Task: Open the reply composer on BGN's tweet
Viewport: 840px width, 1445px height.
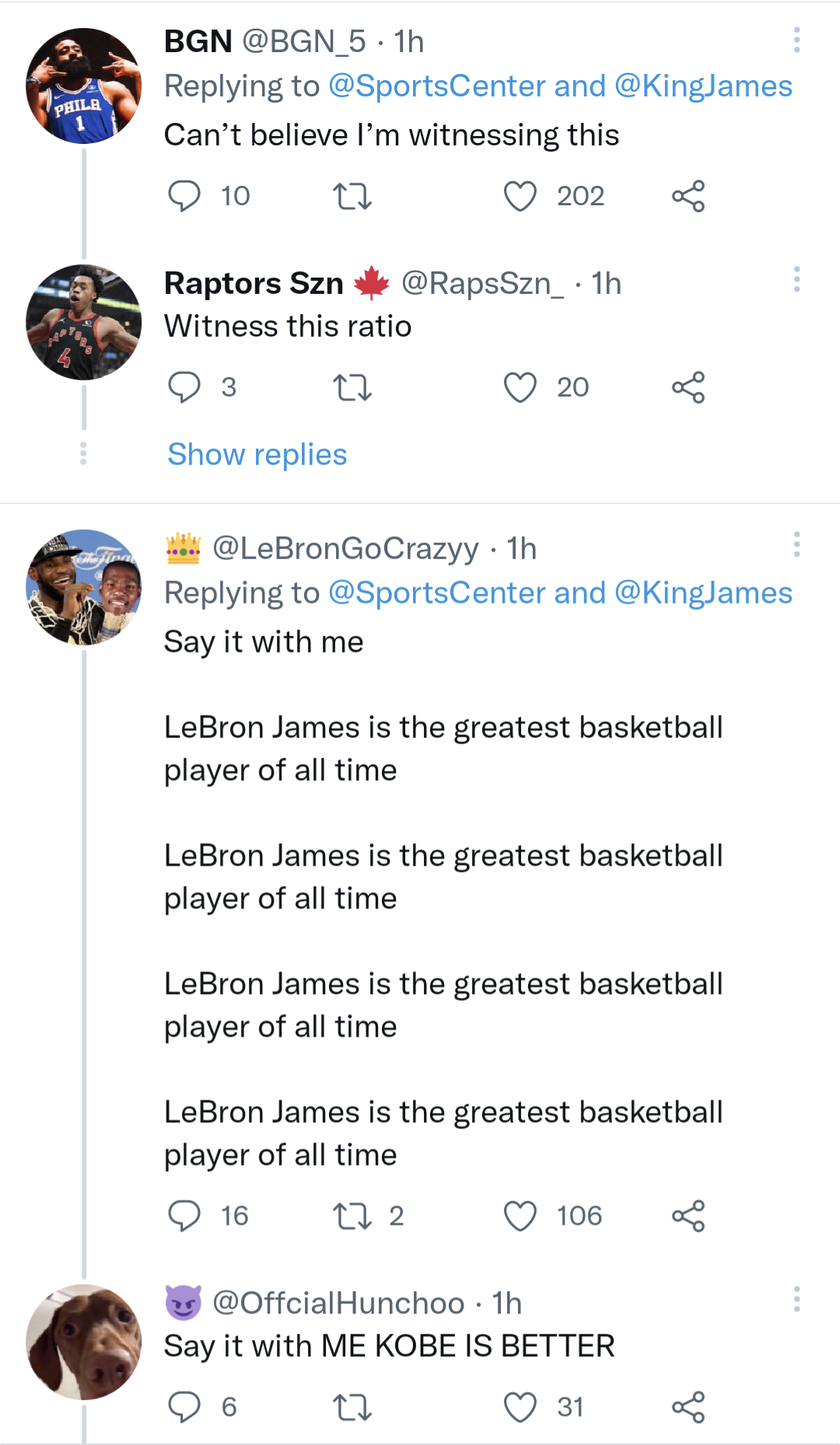Action: click(x=186, y=196)
